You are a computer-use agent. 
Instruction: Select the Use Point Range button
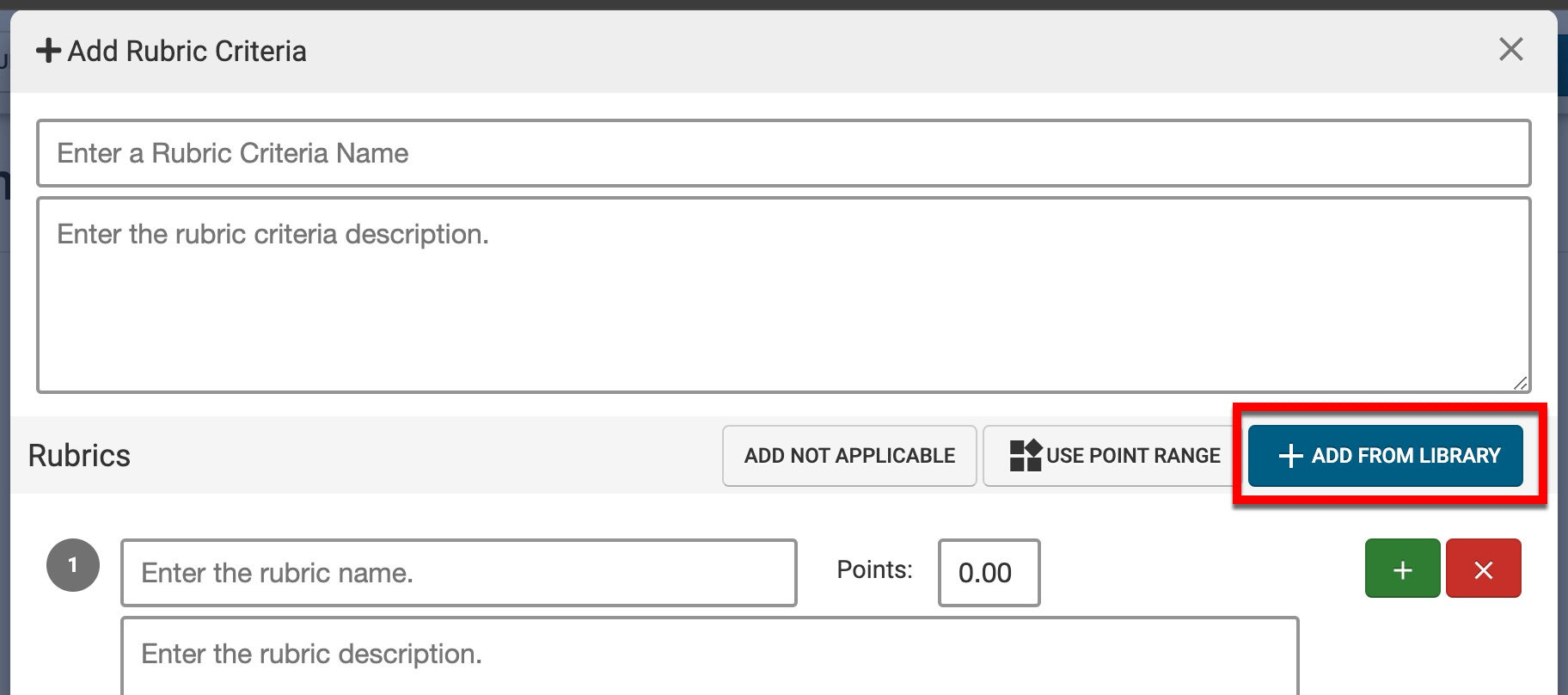1115,455
